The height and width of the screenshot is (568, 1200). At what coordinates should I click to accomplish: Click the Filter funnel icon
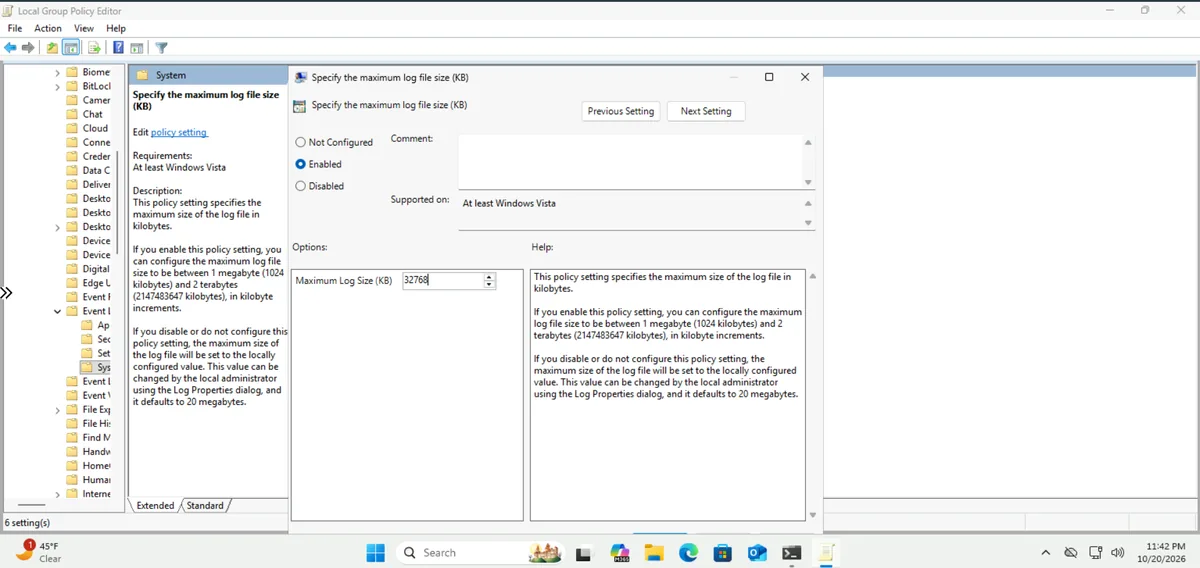(161, 47)
